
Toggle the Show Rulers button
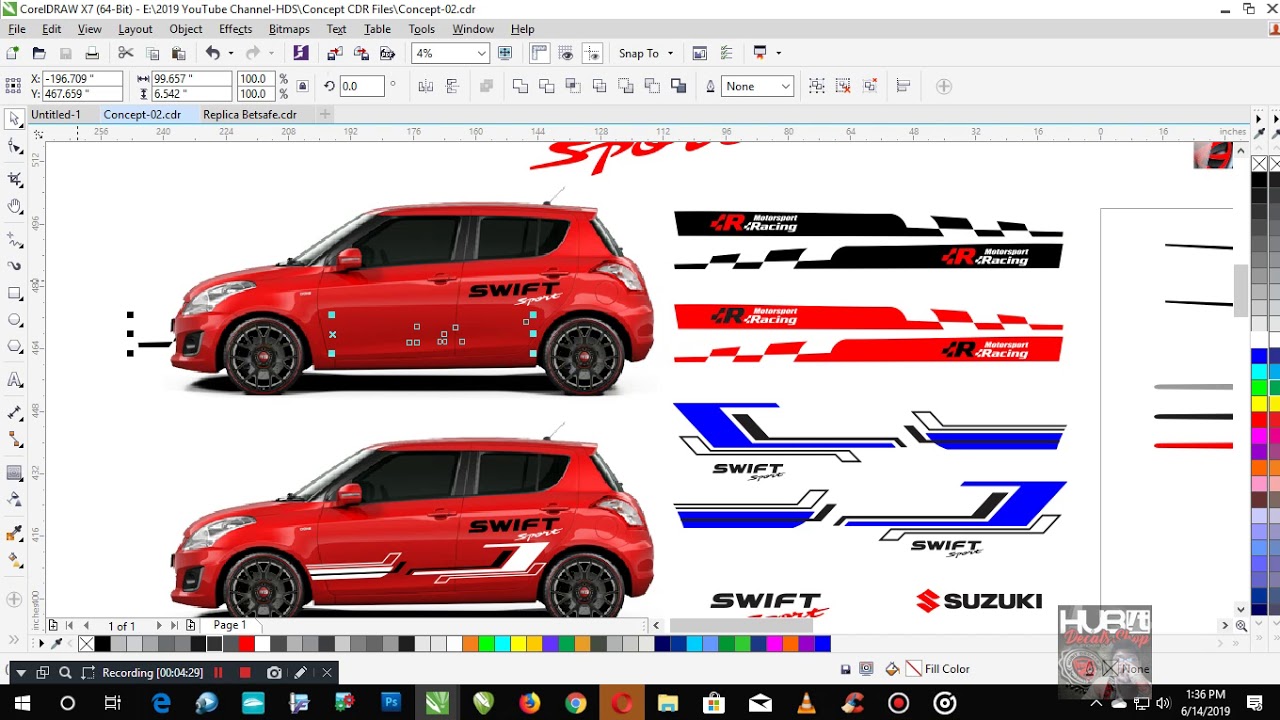(540, 53)
